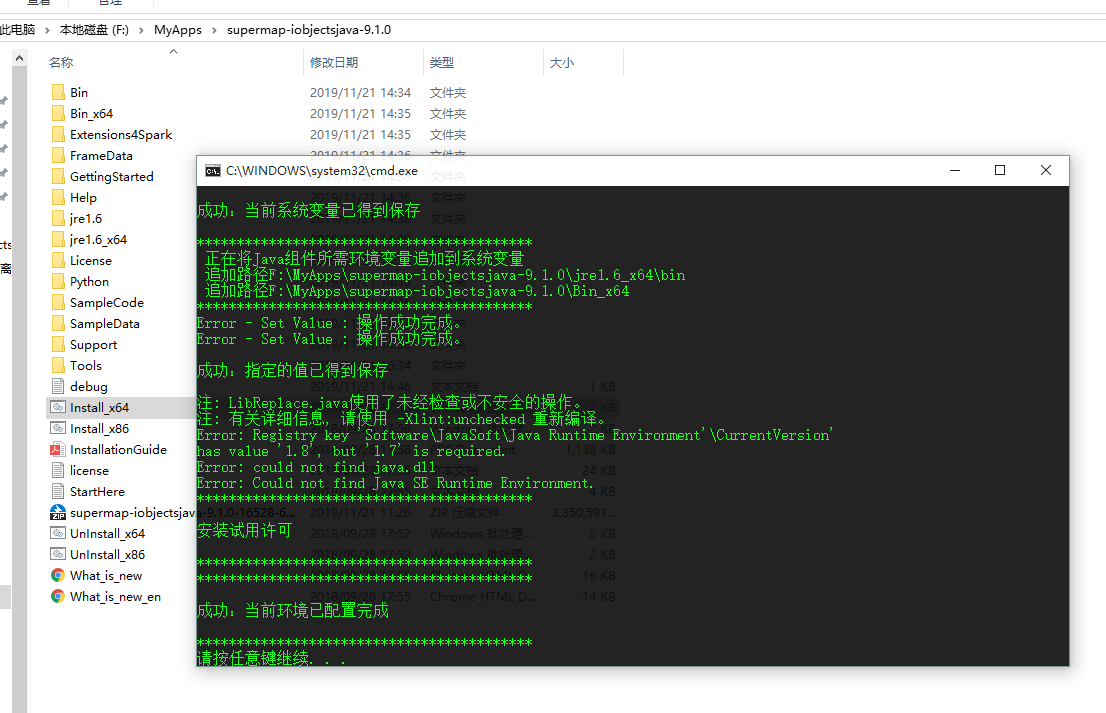Sort files by the 大小 column header
This screenshot has height=713, width=1106.
(561, 63)
